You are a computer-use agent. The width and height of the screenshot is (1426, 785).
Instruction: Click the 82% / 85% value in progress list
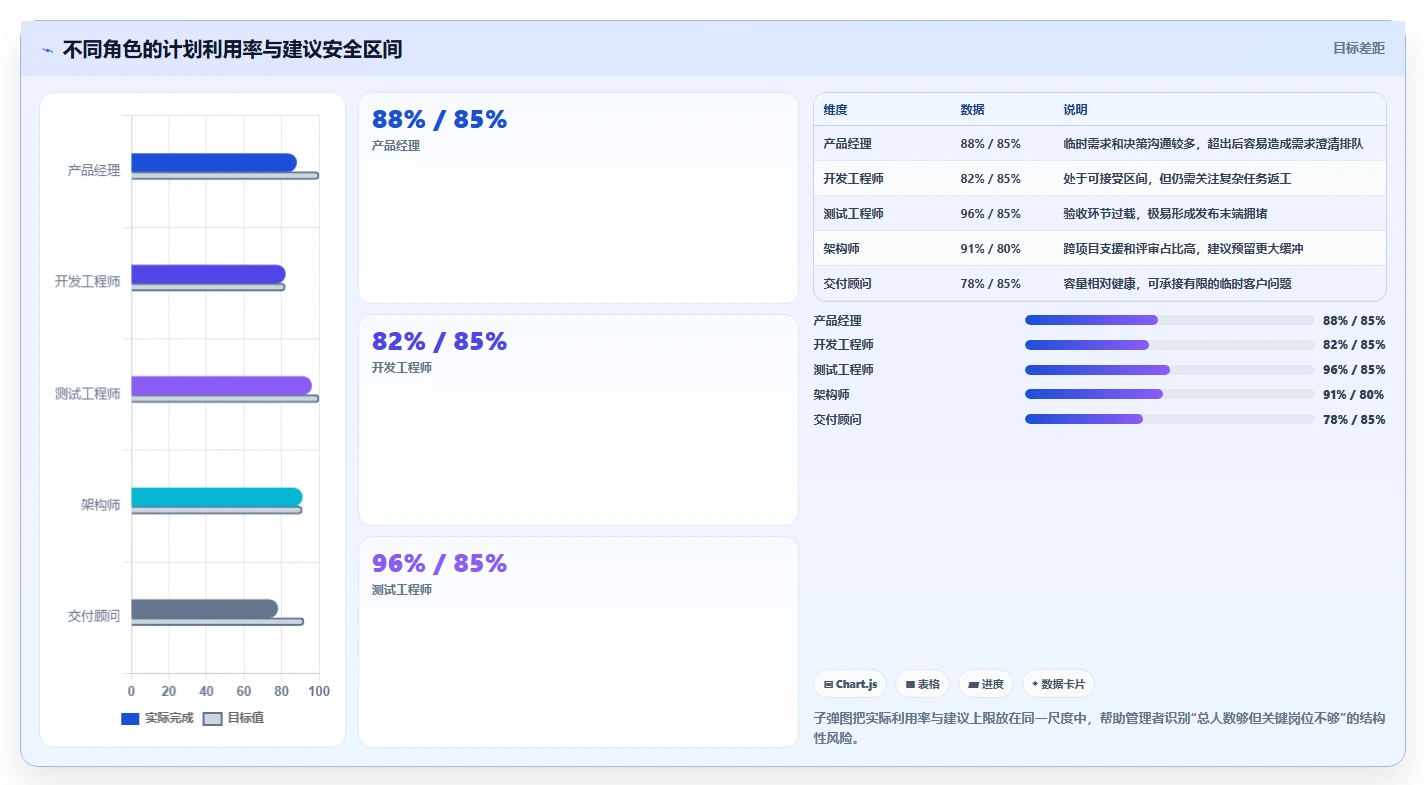(x=1354, y=345)
